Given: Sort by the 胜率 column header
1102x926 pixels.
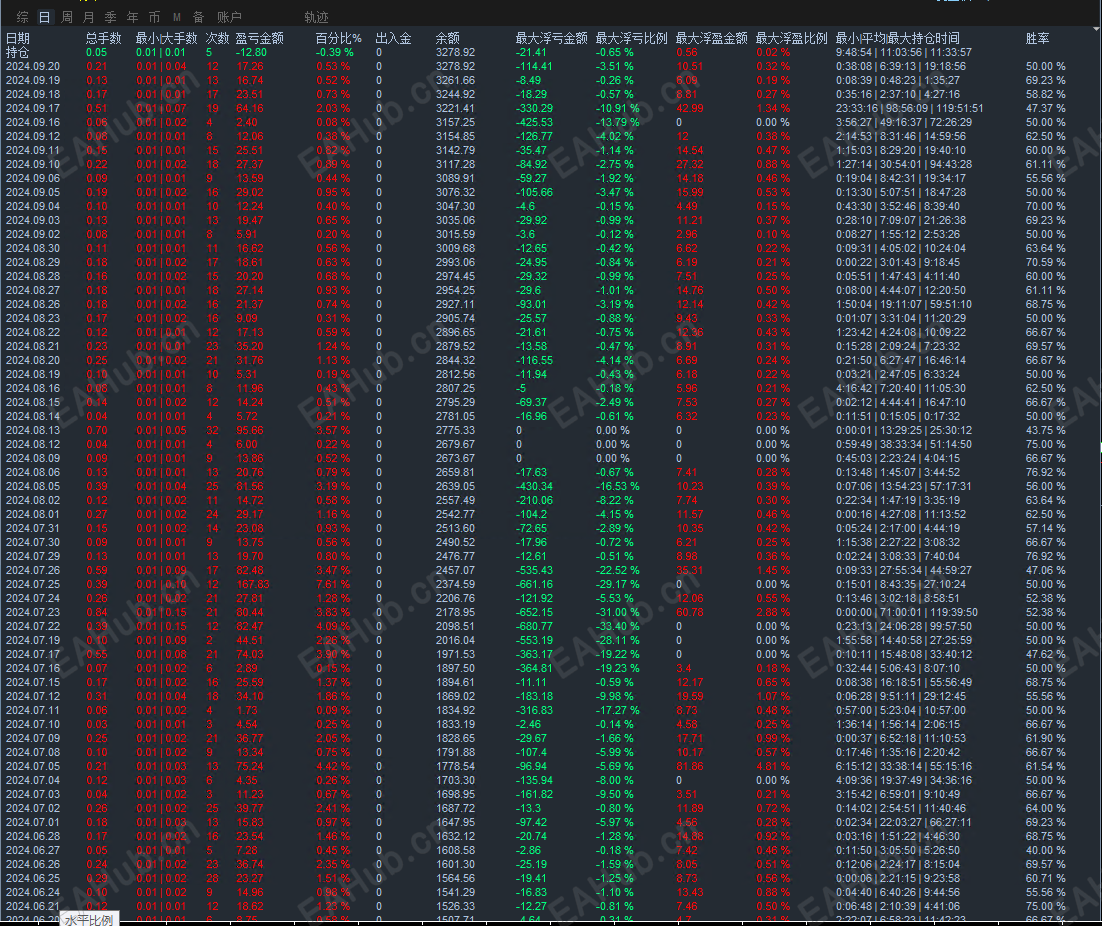Looking at the screenshot, I should (x=1037, y=39).
